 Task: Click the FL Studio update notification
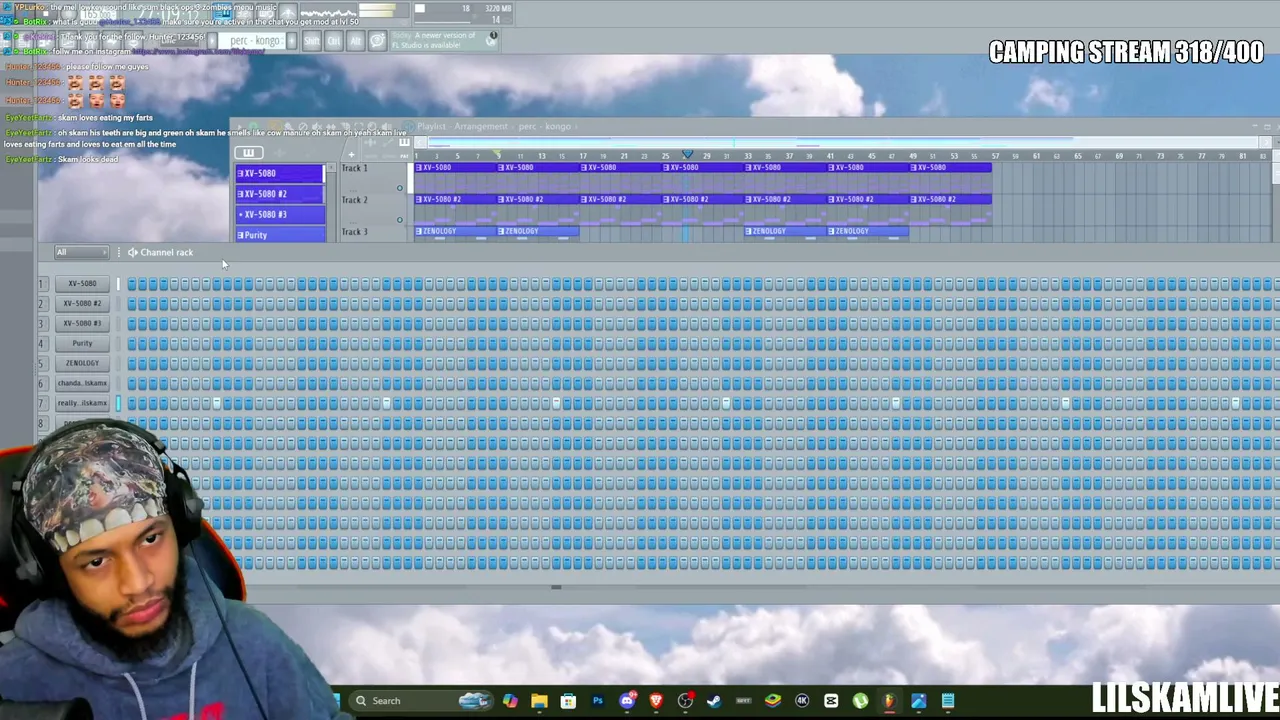tap(444, 40)
